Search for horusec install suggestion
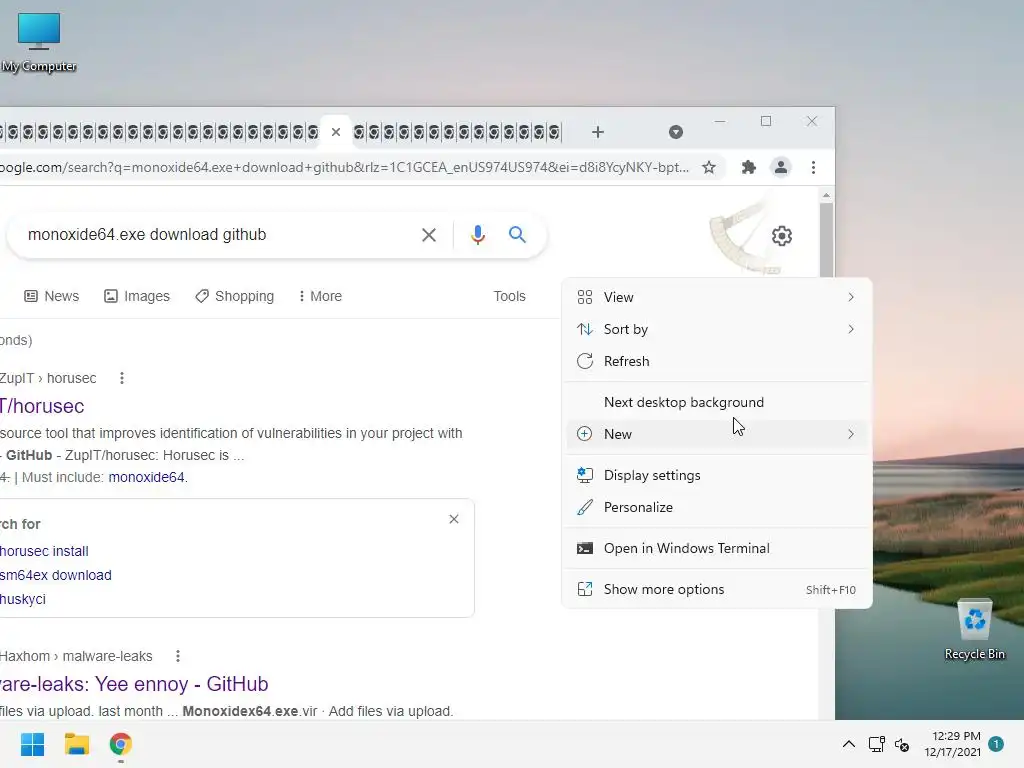 pyautogui.click(x=44, y=551)
